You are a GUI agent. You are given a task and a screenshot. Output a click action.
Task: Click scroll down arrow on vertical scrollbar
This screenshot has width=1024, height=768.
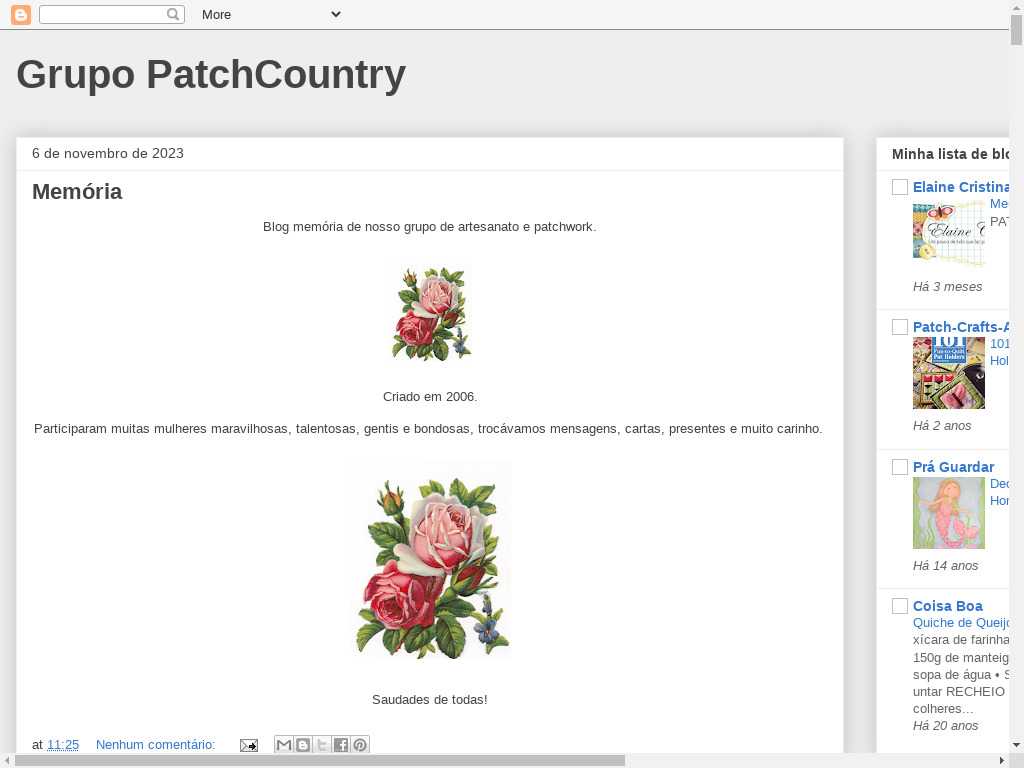pyautogui.click(x=1016, y=744)
